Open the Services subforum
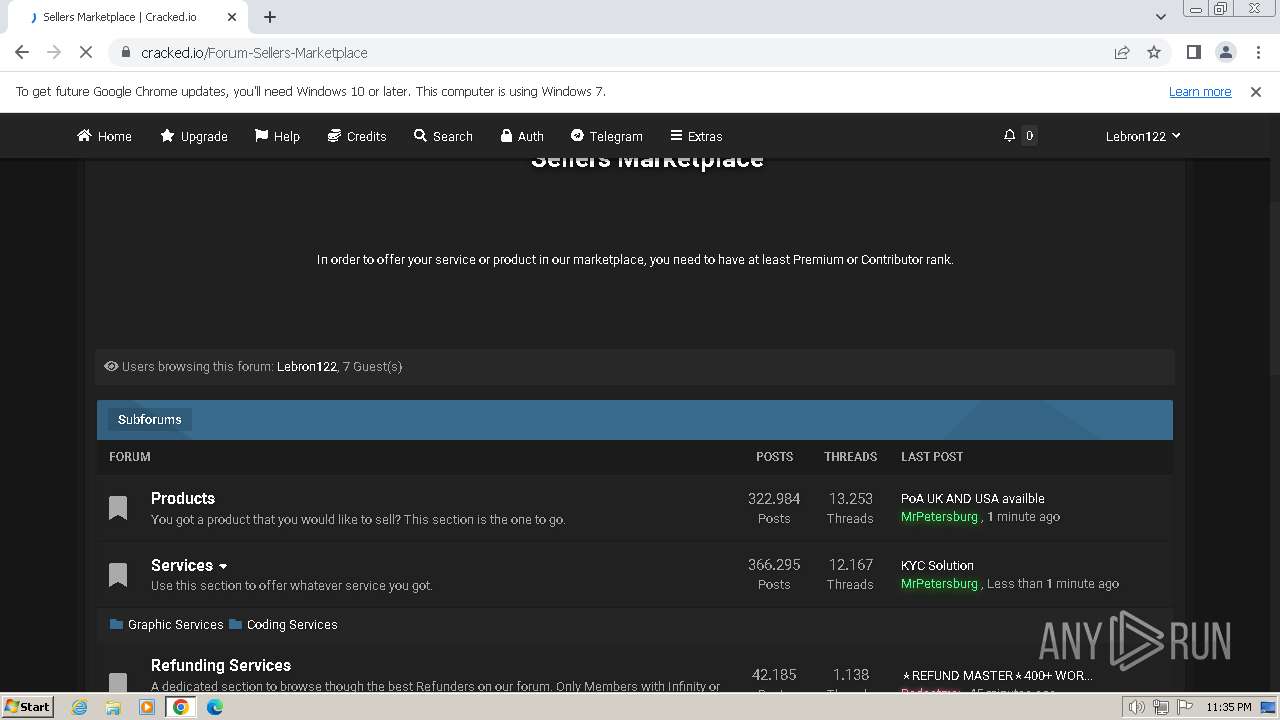 [182, 565]
